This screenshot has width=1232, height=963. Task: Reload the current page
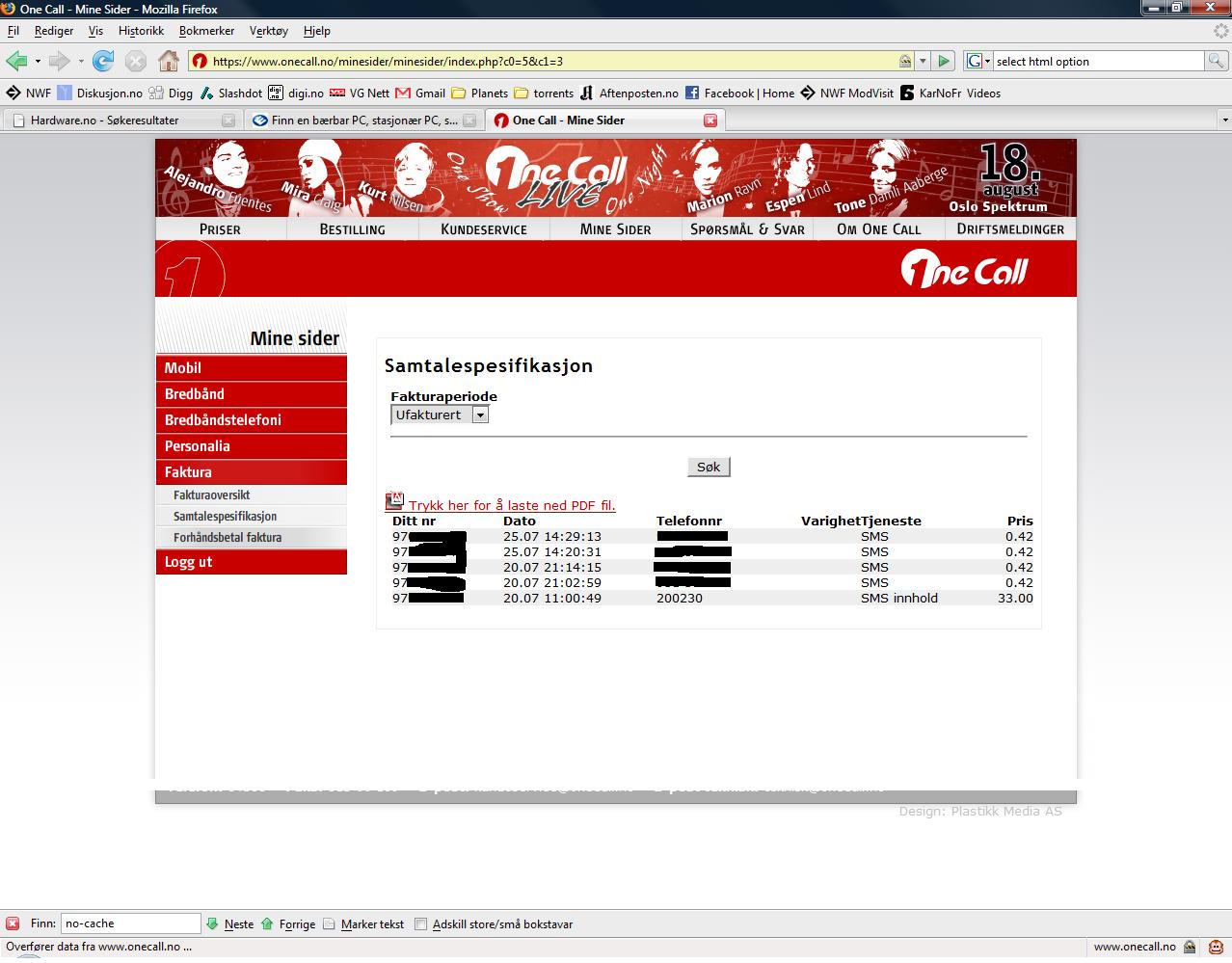(x=103, y=61)
